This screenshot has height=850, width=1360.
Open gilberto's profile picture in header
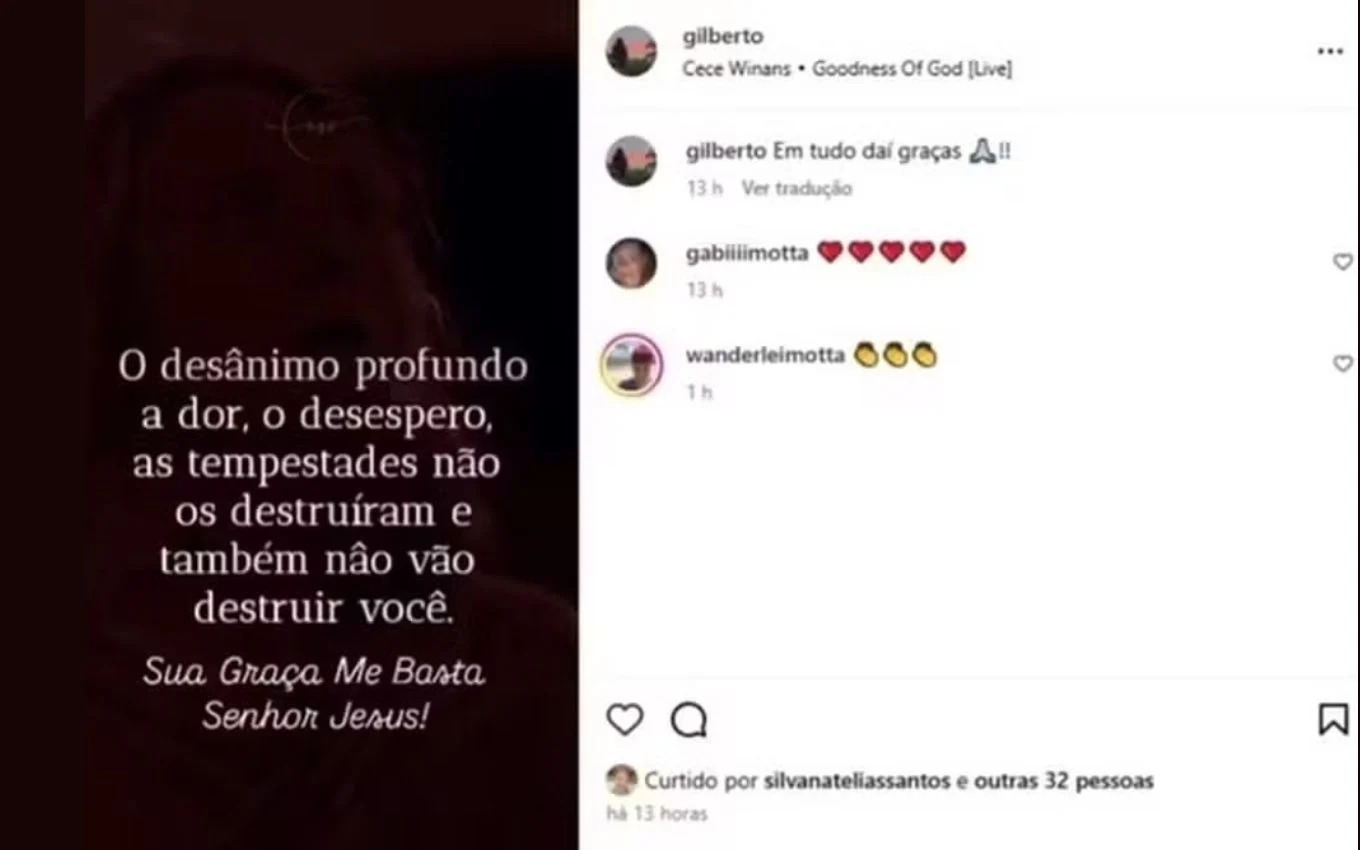click(632, 52)
